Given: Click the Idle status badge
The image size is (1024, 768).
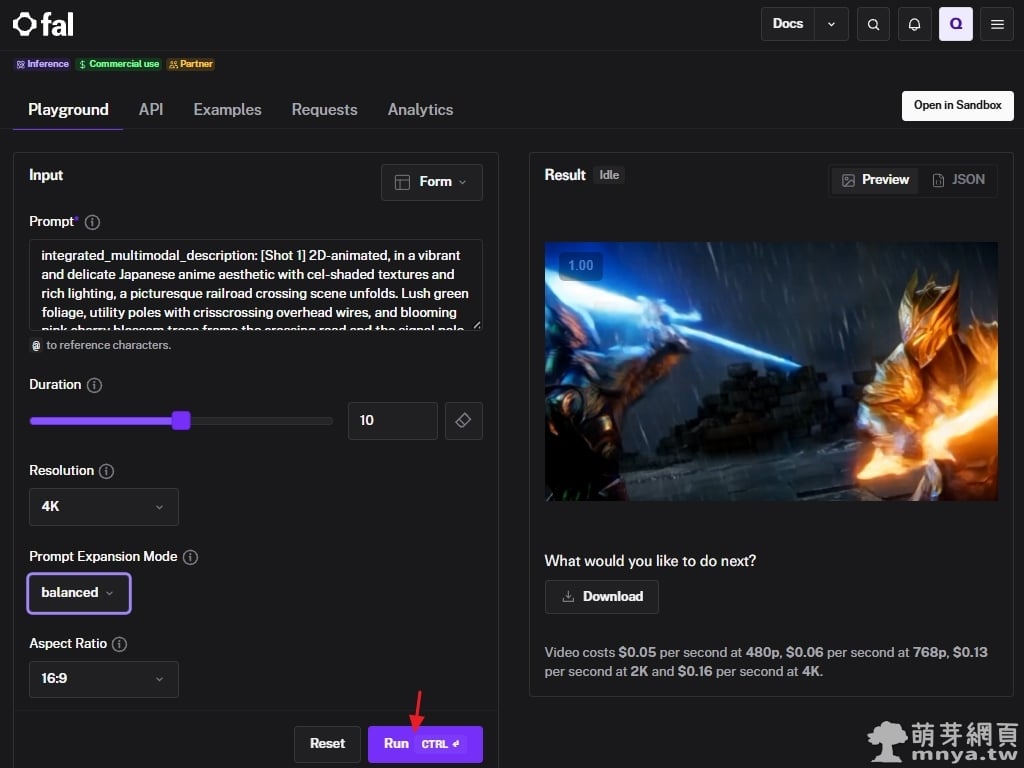Looking at the screenshot, I should click(609, 175).
